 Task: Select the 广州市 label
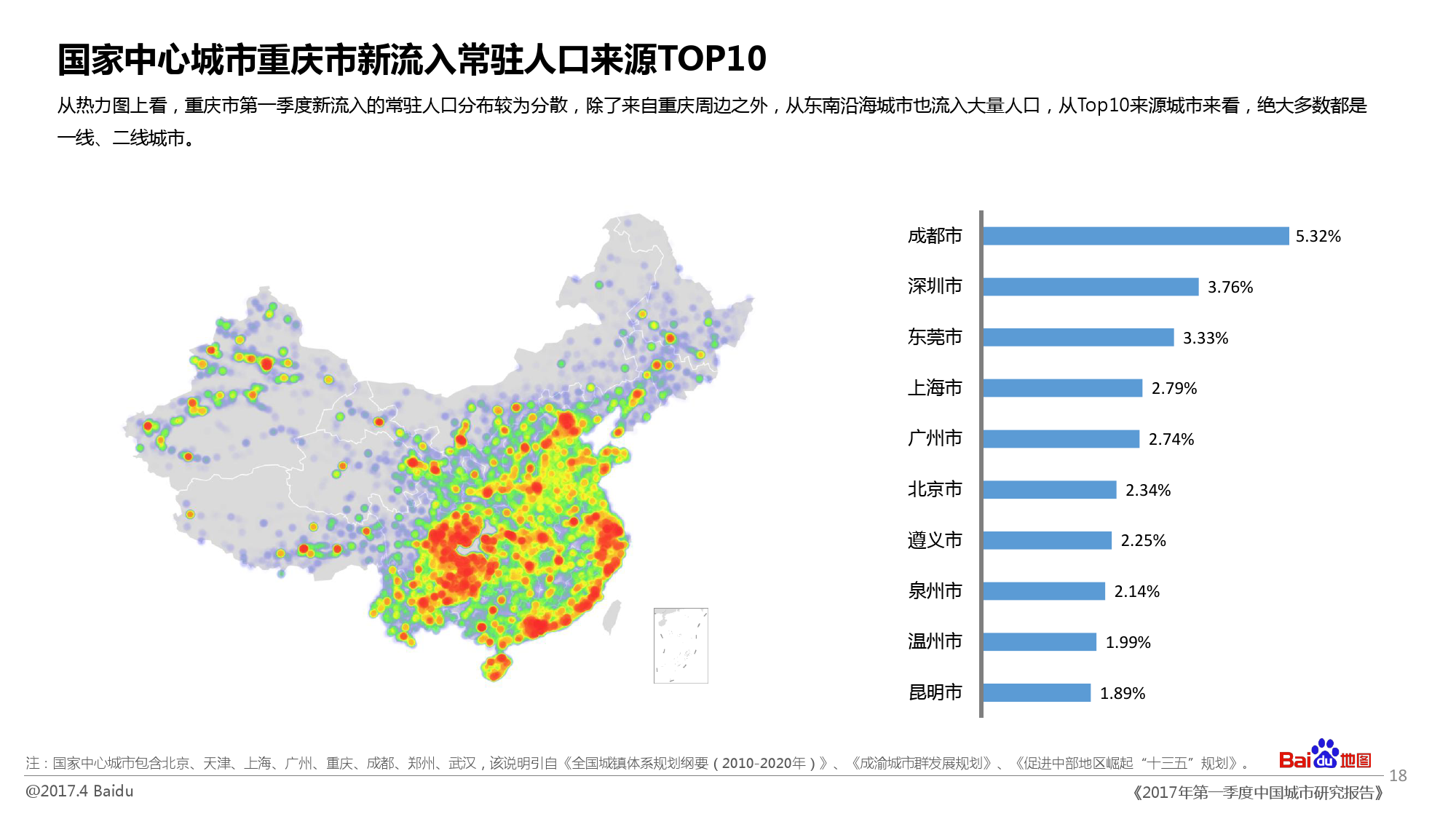935,438
